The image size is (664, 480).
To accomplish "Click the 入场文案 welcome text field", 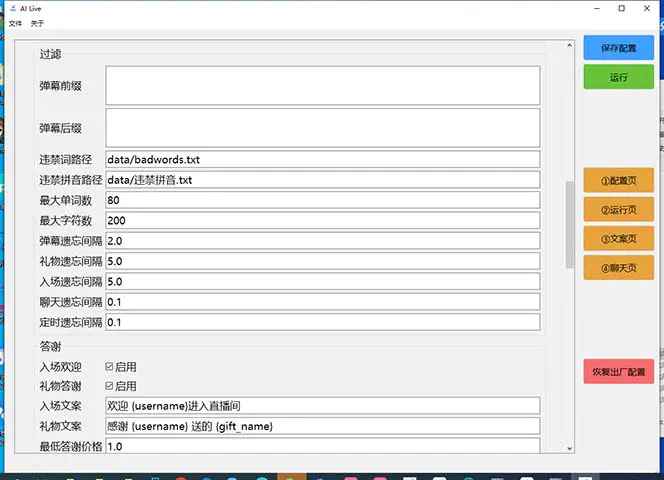I will 322,405.
